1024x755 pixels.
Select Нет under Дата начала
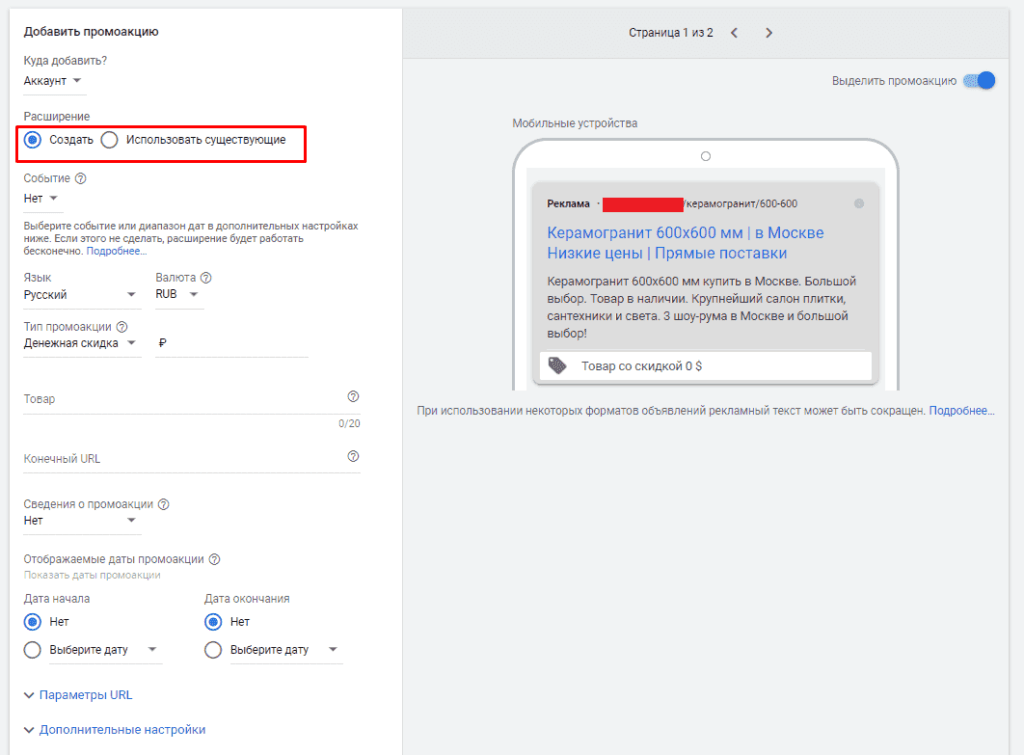[x=32, y=622]
